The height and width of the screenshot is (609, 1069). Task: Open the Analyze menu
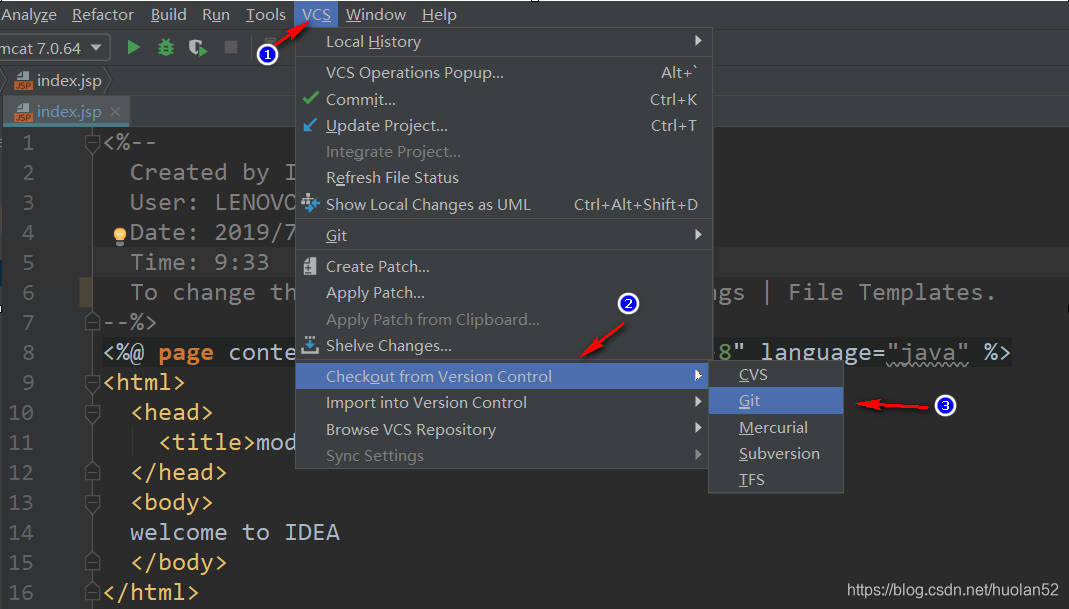point(29,14)
